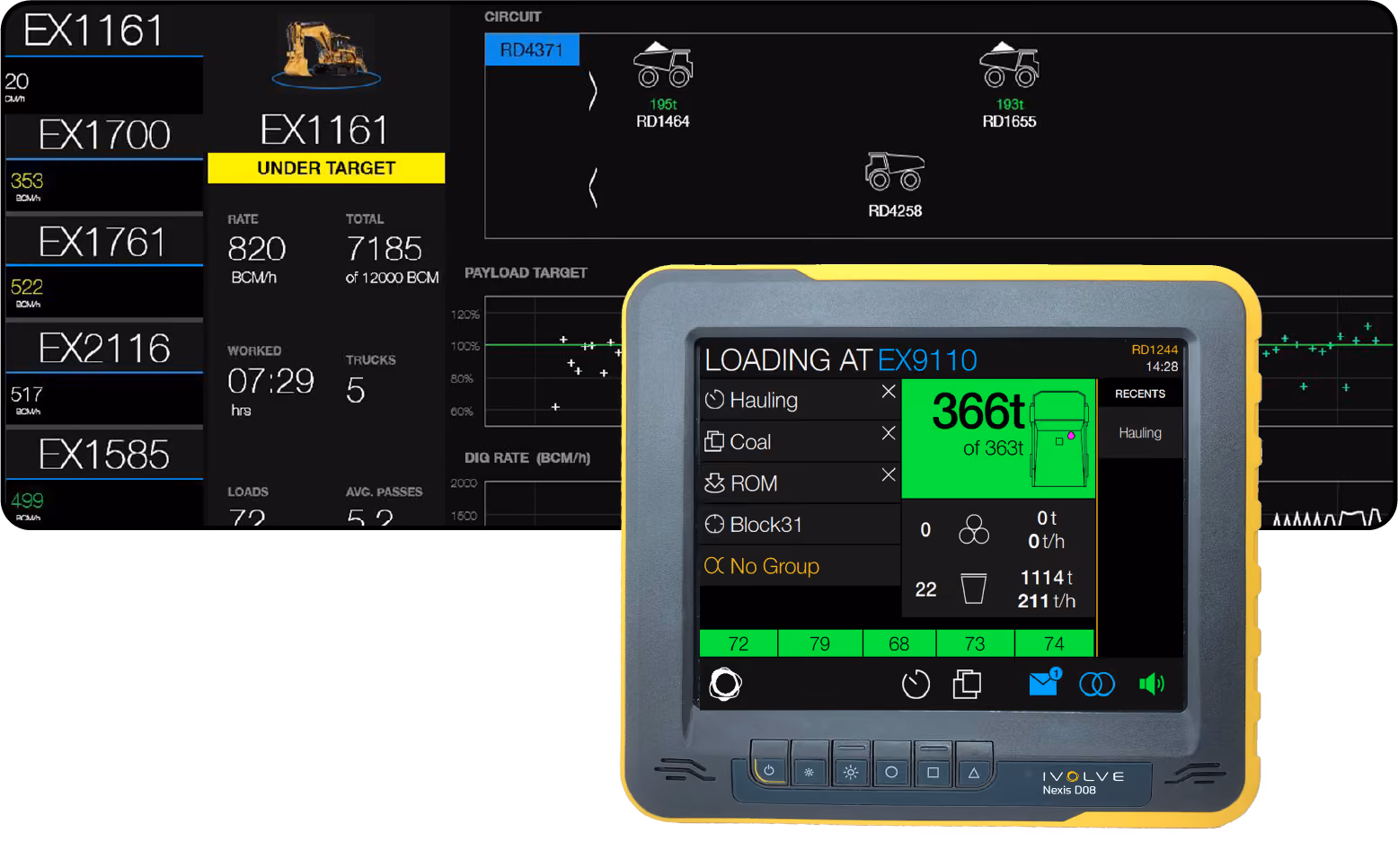Click the yellow excavator image above EX1161

(x=325, y=54)
